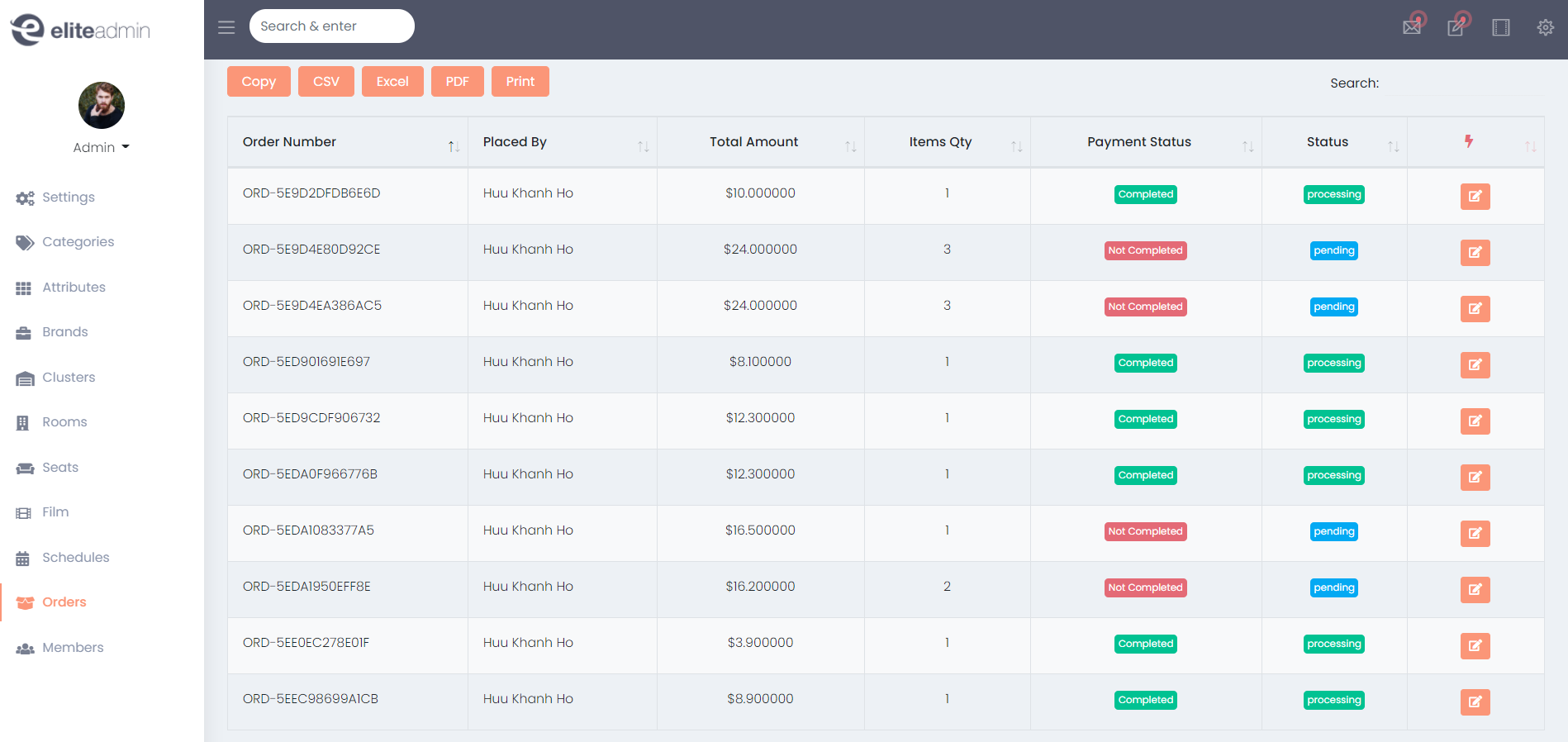Open the Schedules sidebar menu
The width and height of the screenshot is (1568, 742).
[x=75, y=558]
